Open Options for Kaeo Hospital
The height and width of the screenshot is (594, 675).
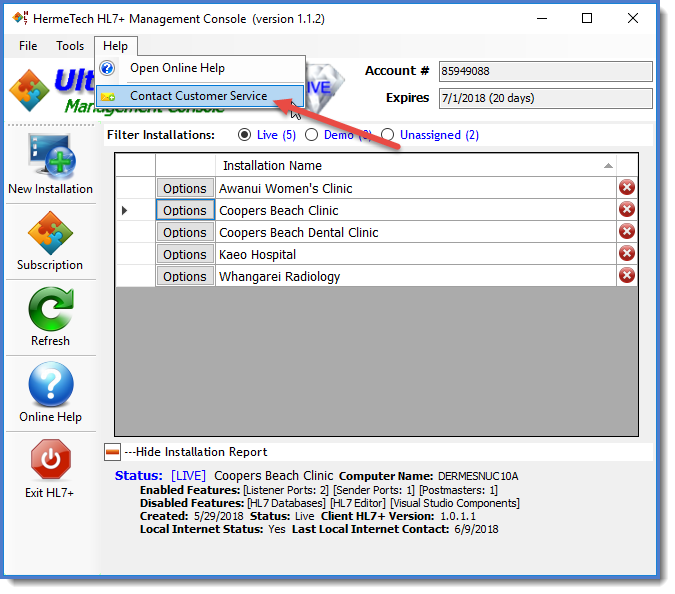point(185,254)
